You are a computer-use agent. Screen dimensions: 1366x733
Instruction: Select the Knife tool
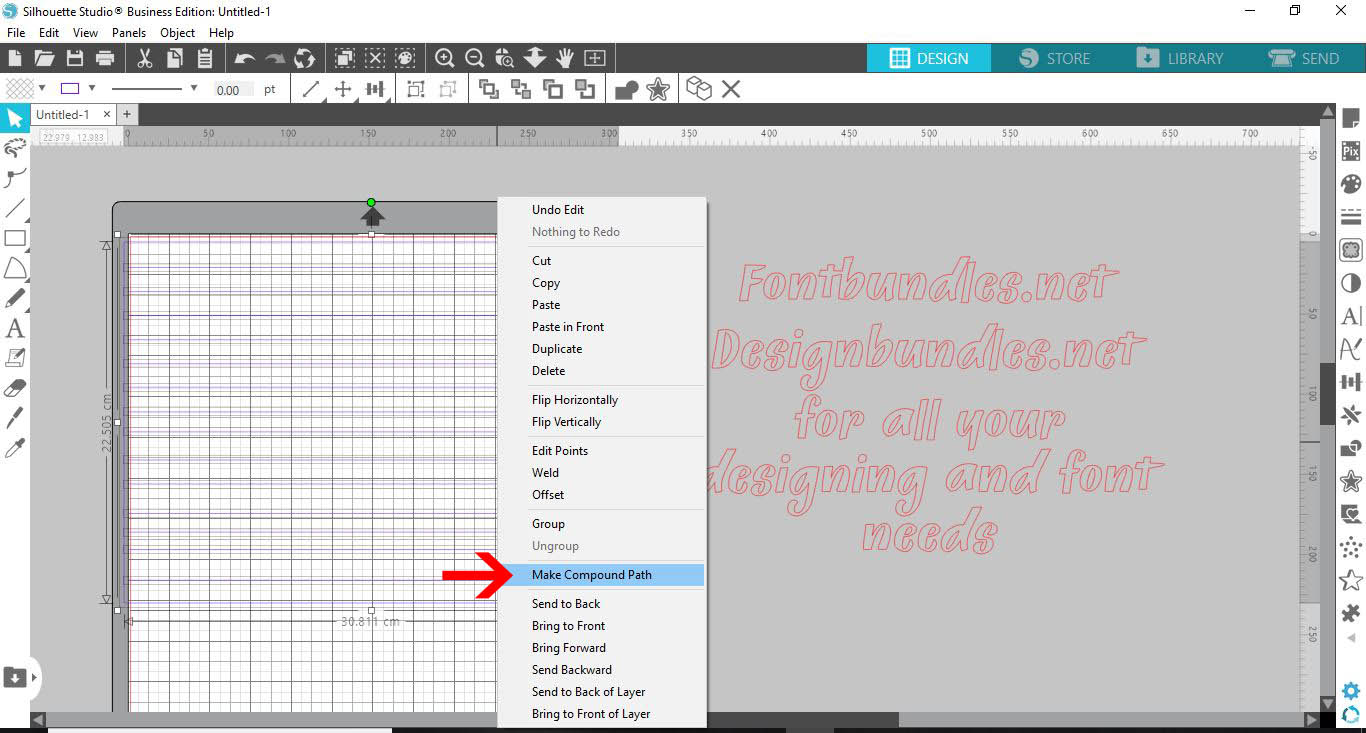(15, 417)
